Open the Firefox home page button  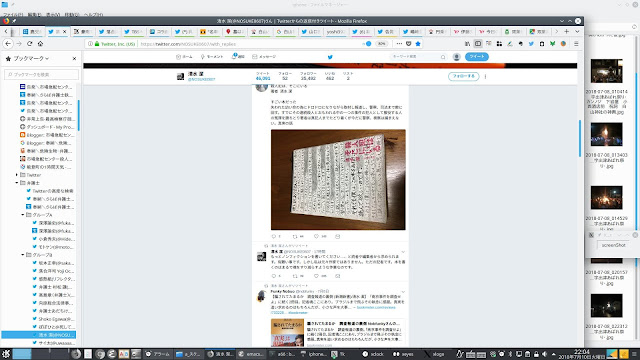40,44
